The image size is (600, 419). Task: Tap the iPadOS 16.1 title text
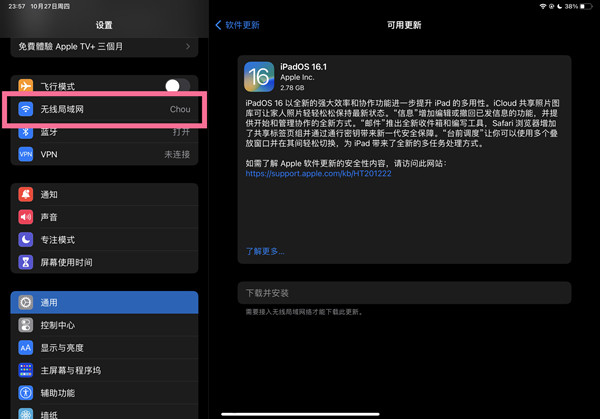(303, 67)
